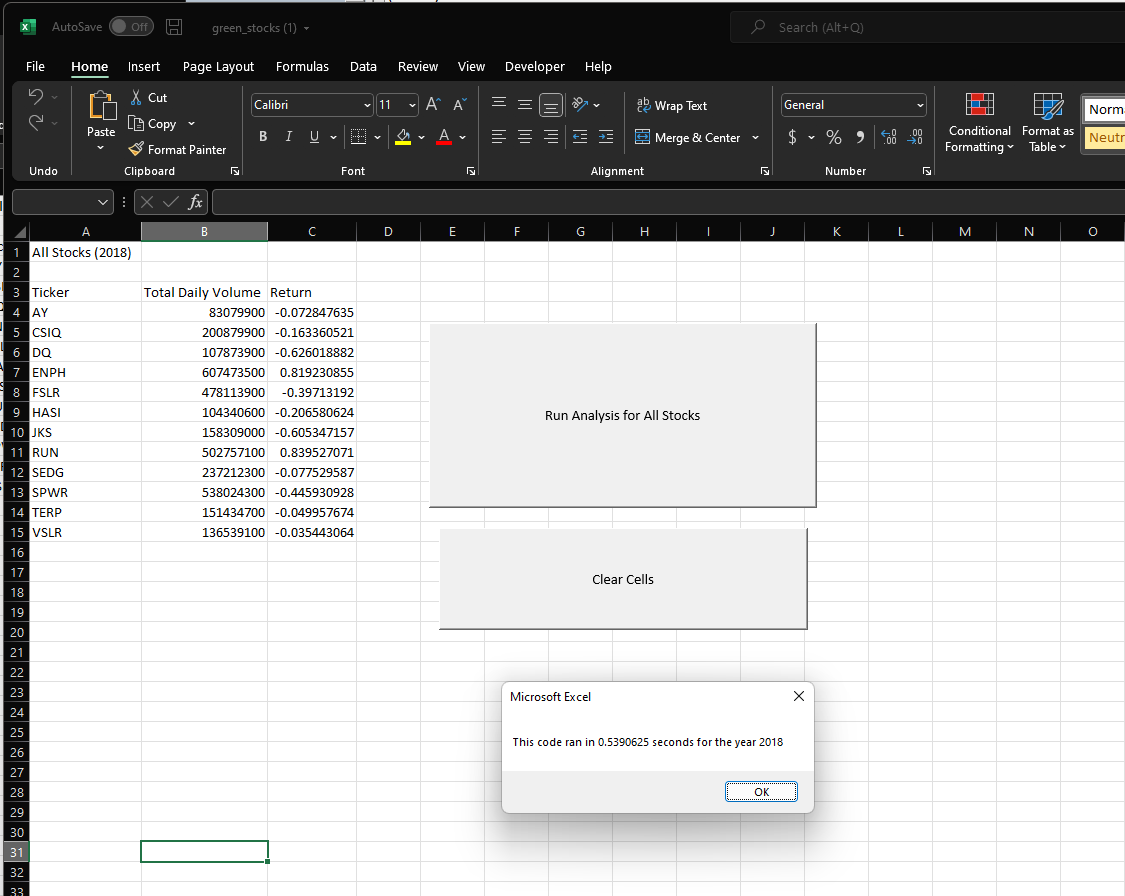Apply Italic formatting

(288, 136)
